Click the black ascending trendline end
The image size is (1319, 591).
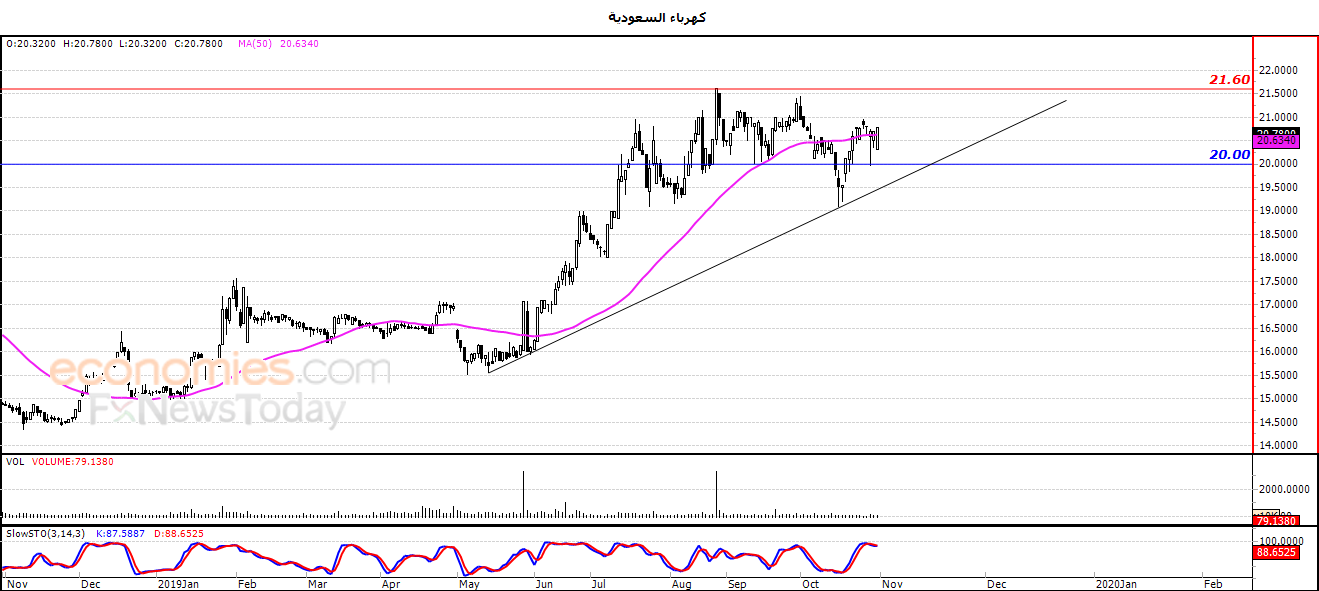pos(1066,100)
